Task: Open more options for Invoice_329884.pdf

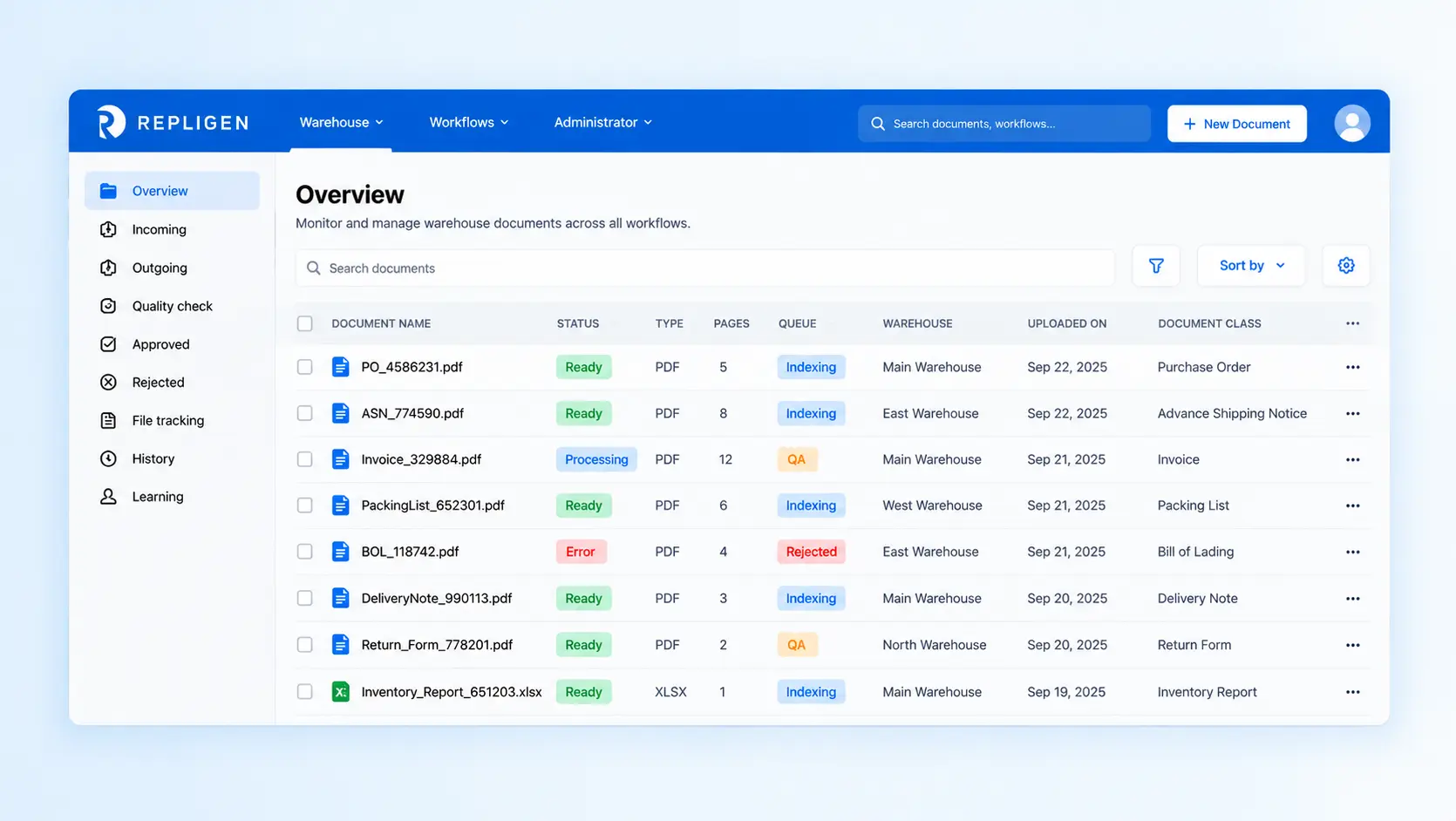Action: 1352,459
